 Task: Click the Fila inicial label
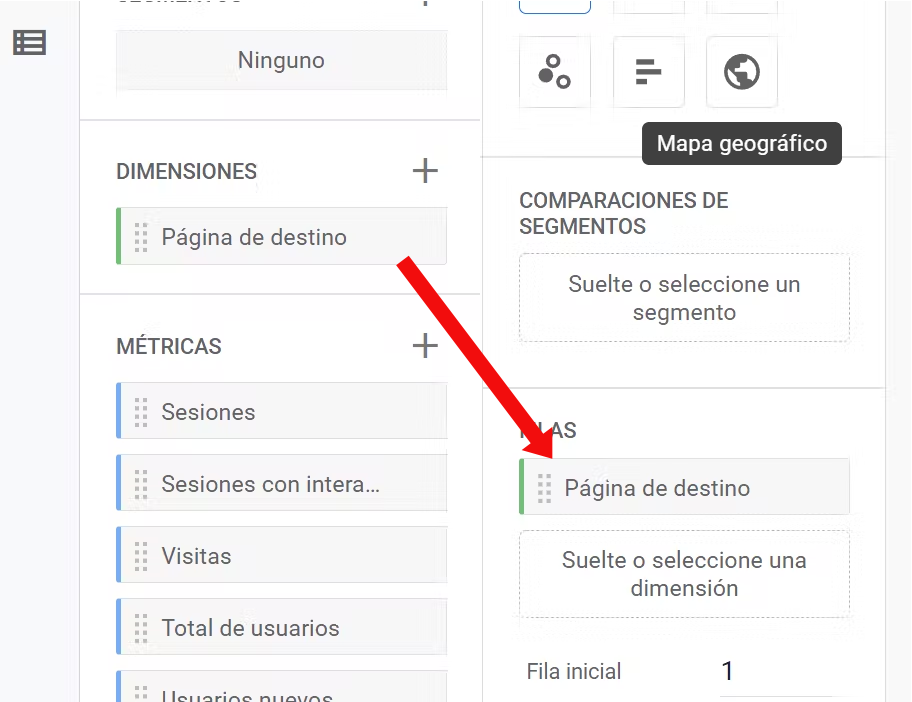coord(573,671)
